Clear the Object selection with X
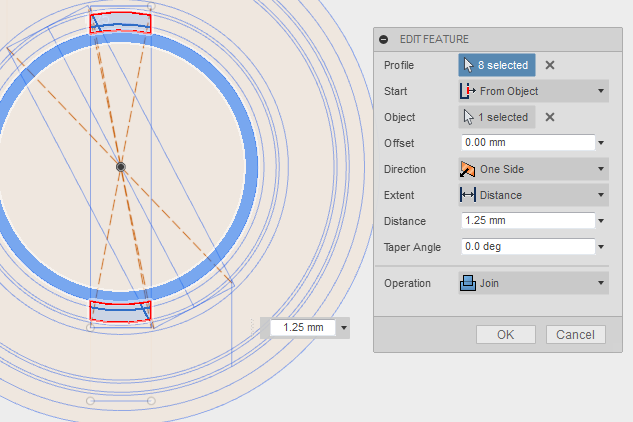This screenshot has width=633, height=422. 549,117
